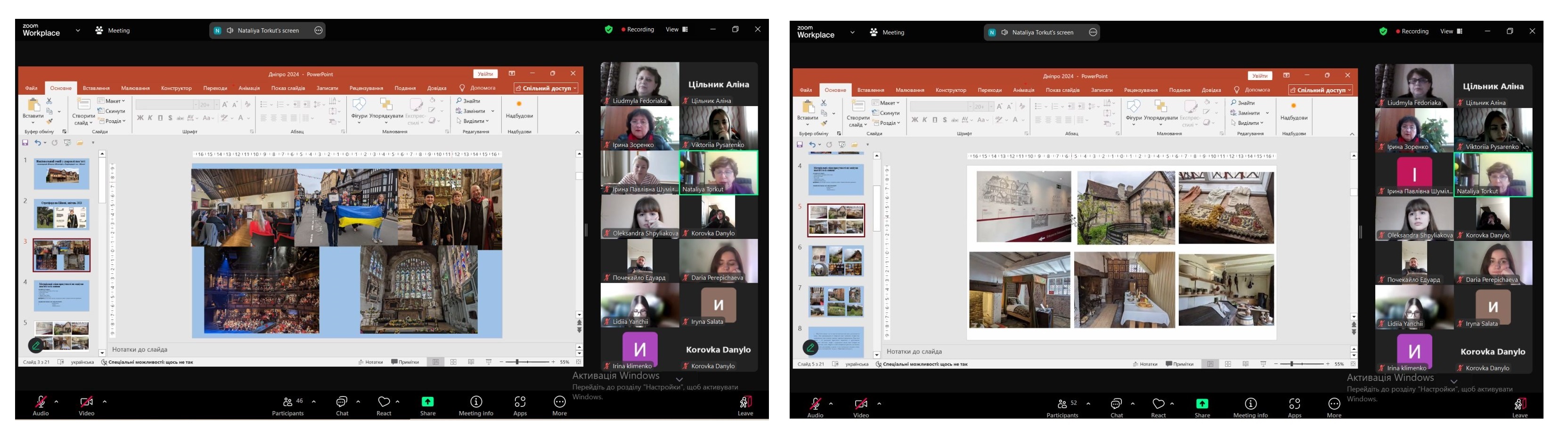Click gallery divider handle in left Zoom window

tap(586, 230)
